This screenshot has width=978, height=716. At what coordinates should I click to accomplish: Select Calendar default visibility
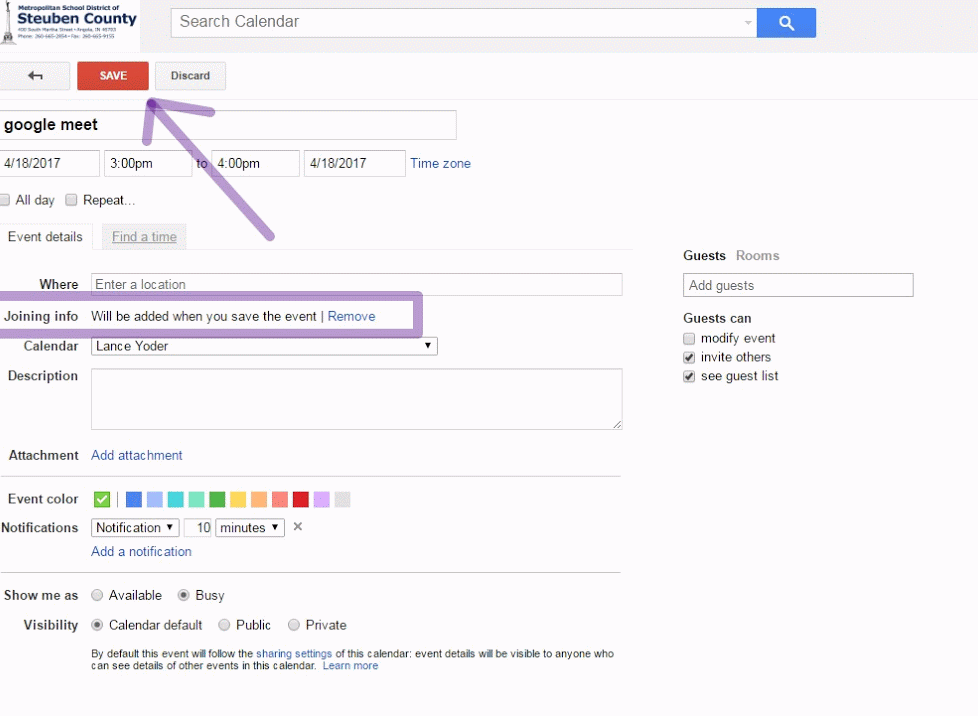[x=97, y=625]
